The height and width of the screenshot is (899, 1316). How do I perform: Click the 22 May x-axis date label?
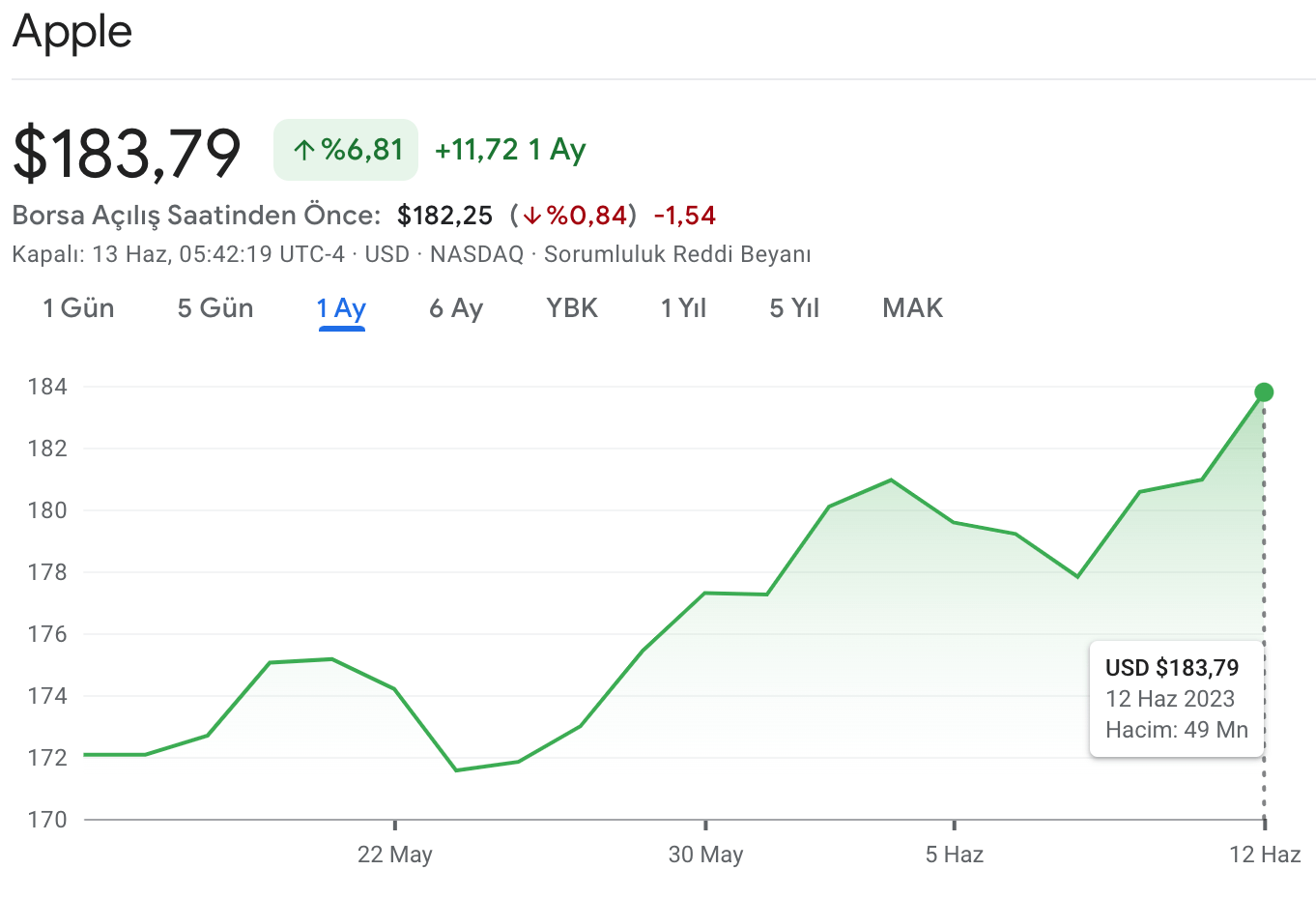point(394,855)
